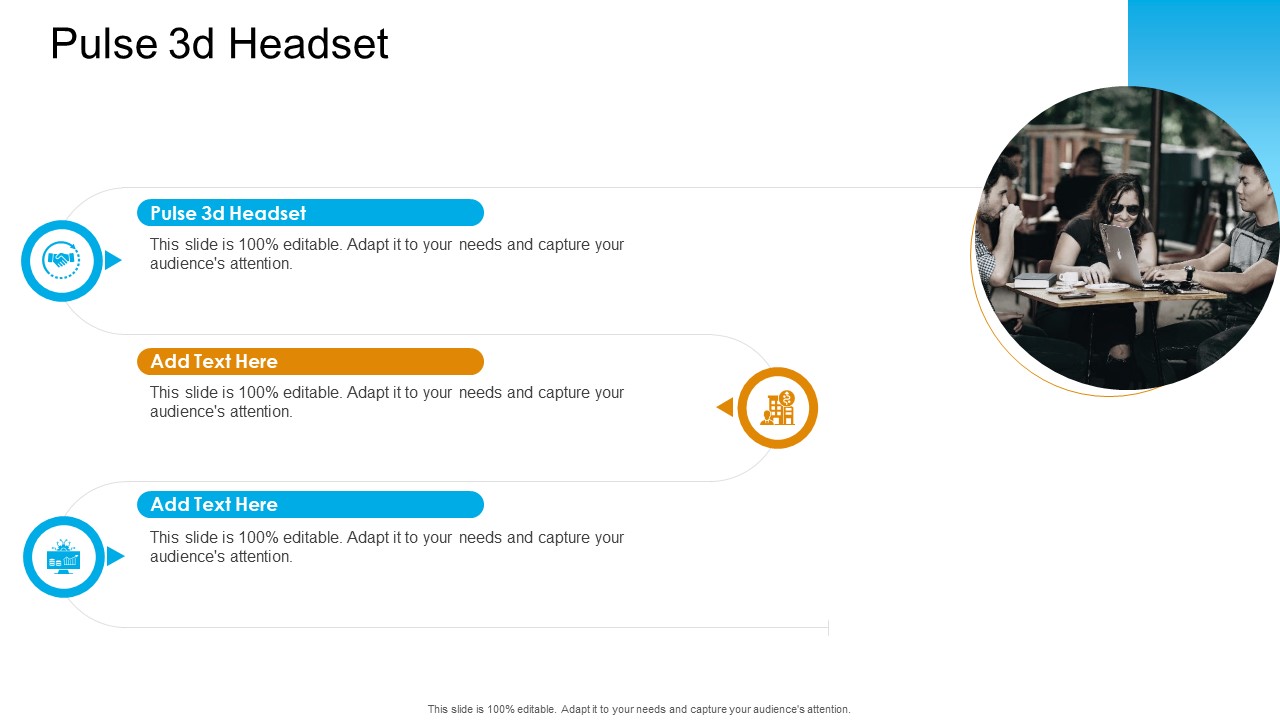The image size is (1280, 720).
Task: Click blue triangle arrow beside monitor icon
Action: click(x=115, y=556)
